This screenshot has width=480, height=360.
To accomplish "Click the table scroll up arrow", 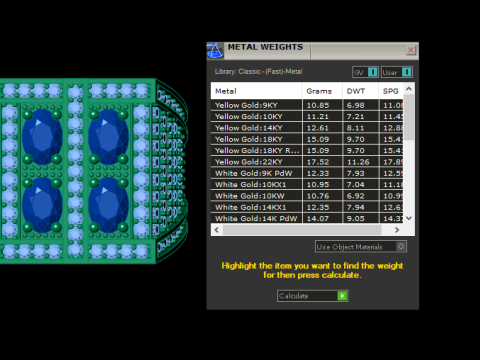I will tap(409, 89).
